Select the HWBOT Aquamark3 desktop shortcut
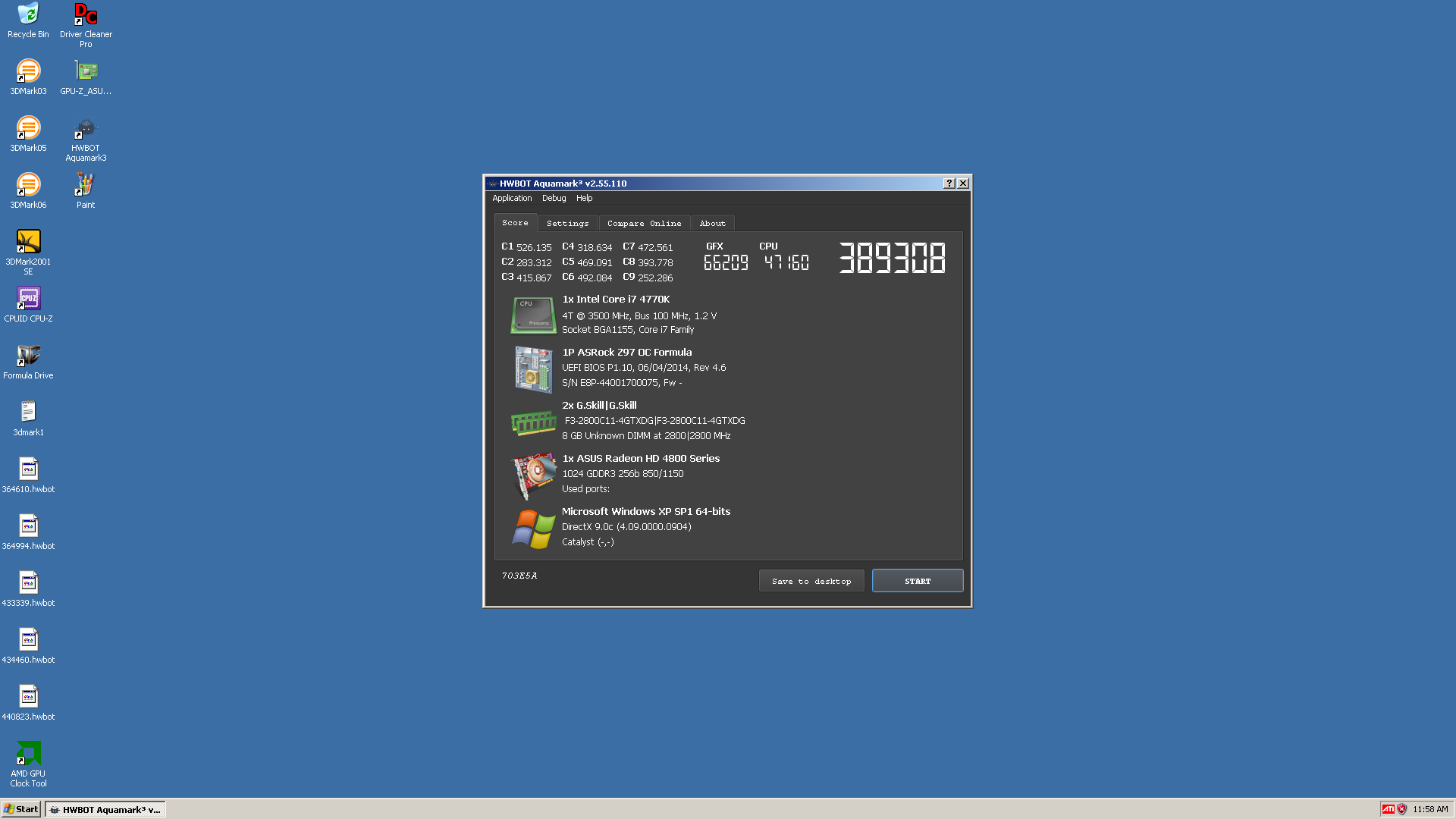Viewport: 1456px width, 819px height. [x=86, y=139]
